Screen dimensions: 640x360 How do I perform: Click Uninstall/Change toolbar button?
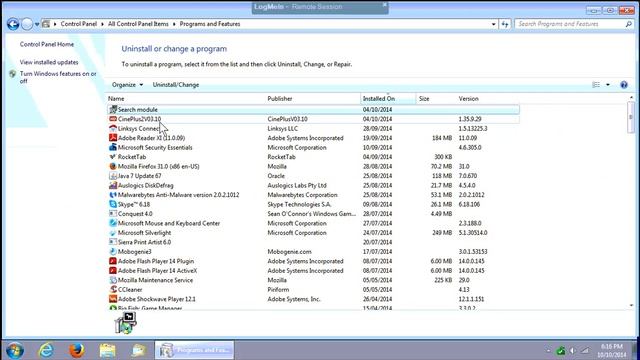[x=176, y=85]
